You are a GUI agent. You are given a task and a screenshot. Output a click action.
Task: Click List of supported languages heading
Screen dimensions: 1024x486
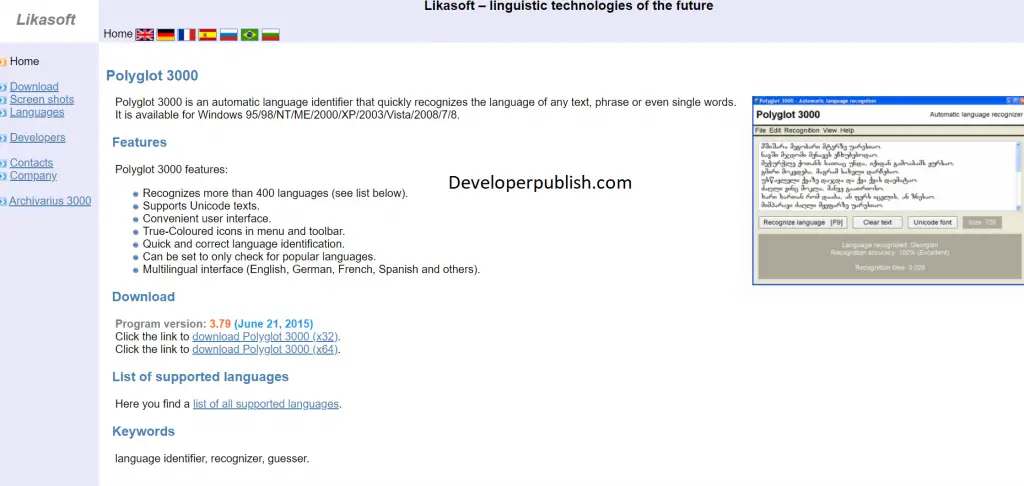click(200, 377)
